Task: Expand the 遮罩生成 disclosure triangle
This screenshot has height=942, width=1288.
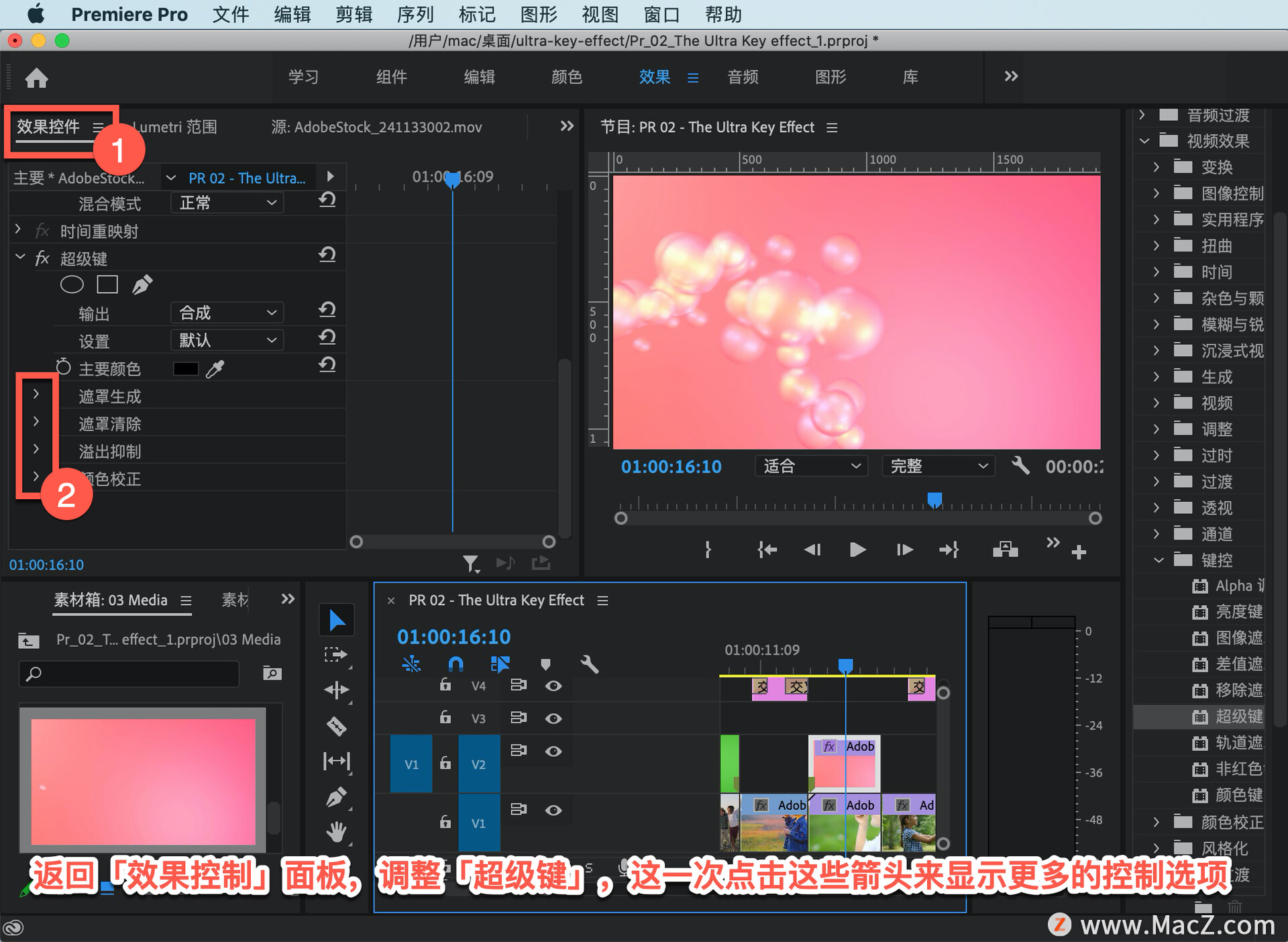Action: (x=36, y=394)
